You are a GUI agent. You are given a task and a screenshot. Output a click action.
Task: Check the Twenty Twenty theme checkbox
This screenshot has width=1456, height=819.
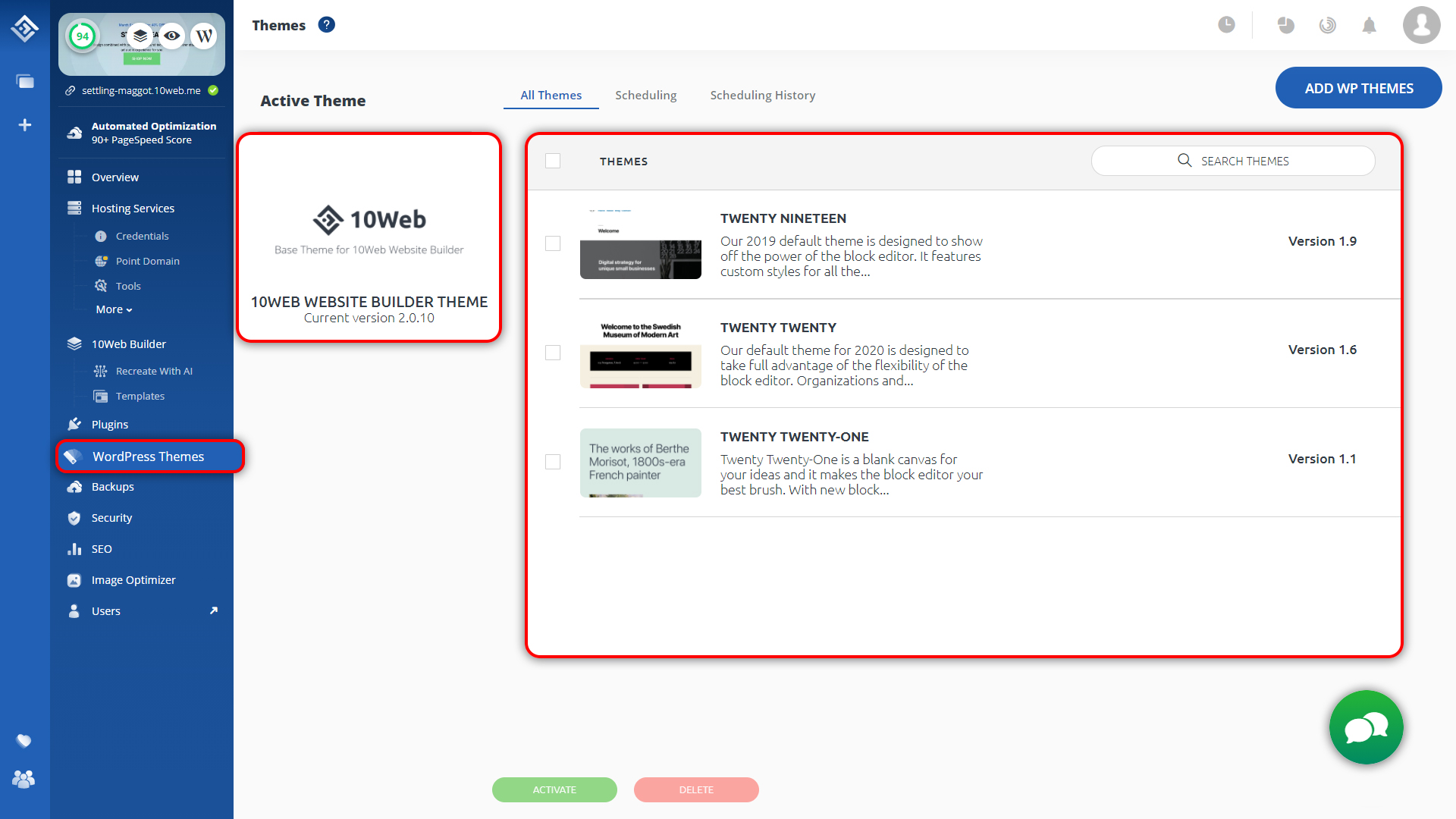tap(553, 353)
